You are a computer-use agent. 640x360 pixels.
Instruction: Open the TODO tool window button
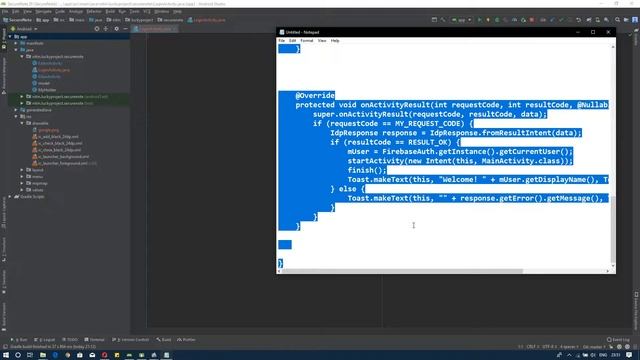tap(70, 340)
